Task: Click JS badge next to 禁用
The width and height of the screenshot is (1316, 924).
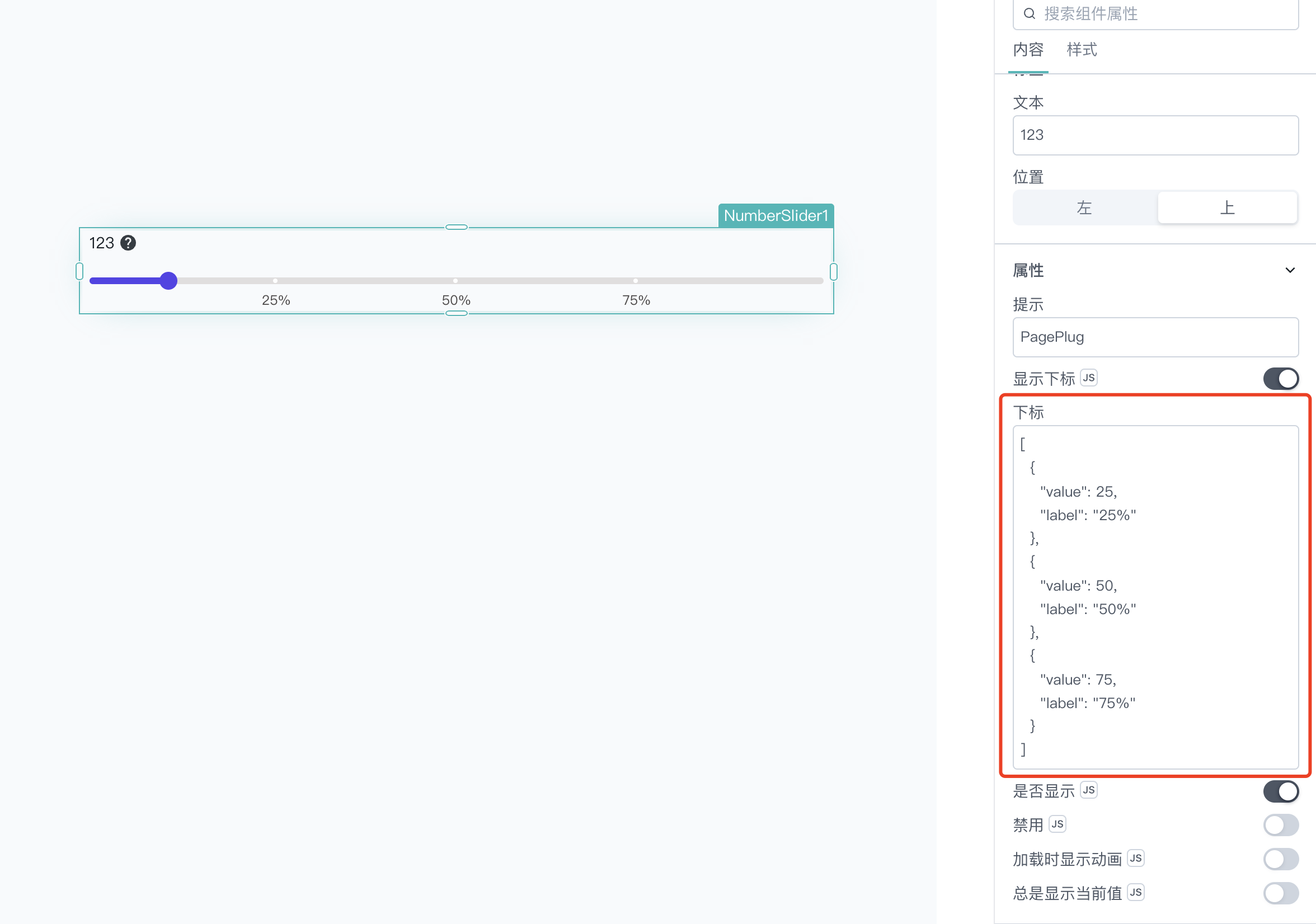Action: [x=1057, y=824]
